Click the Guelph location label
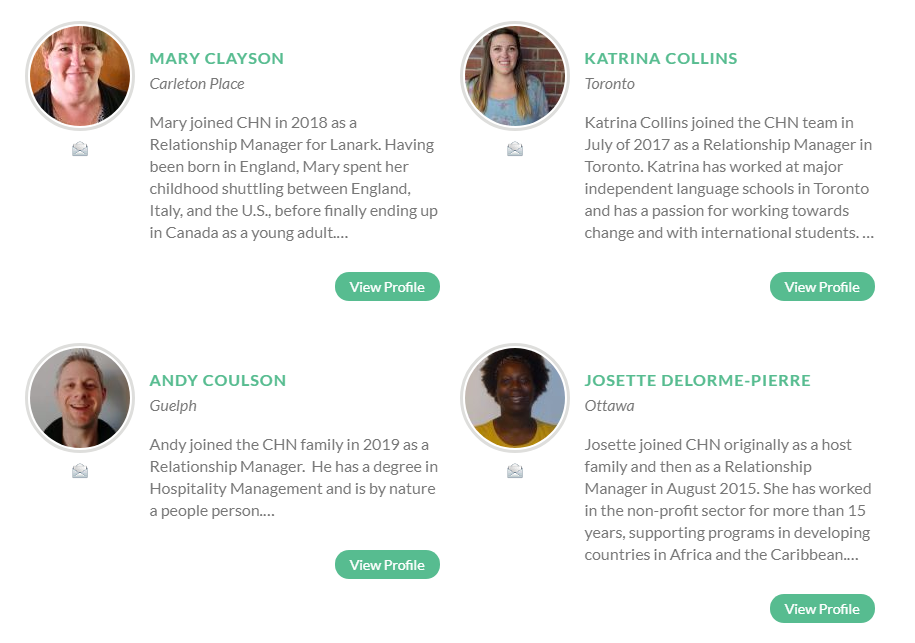 pos(173,406)
